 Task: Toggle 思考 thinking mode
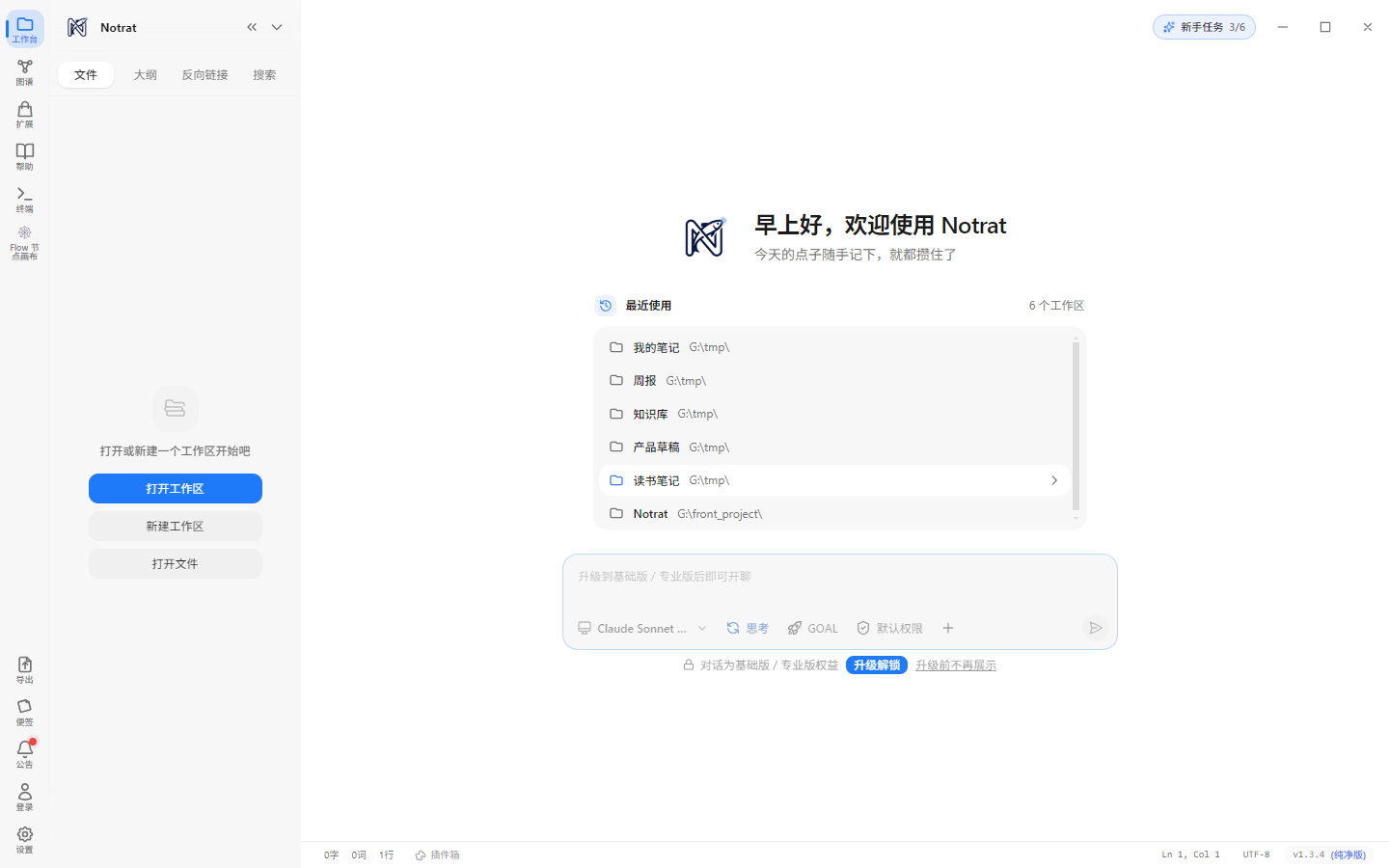(x=748, y=628)
